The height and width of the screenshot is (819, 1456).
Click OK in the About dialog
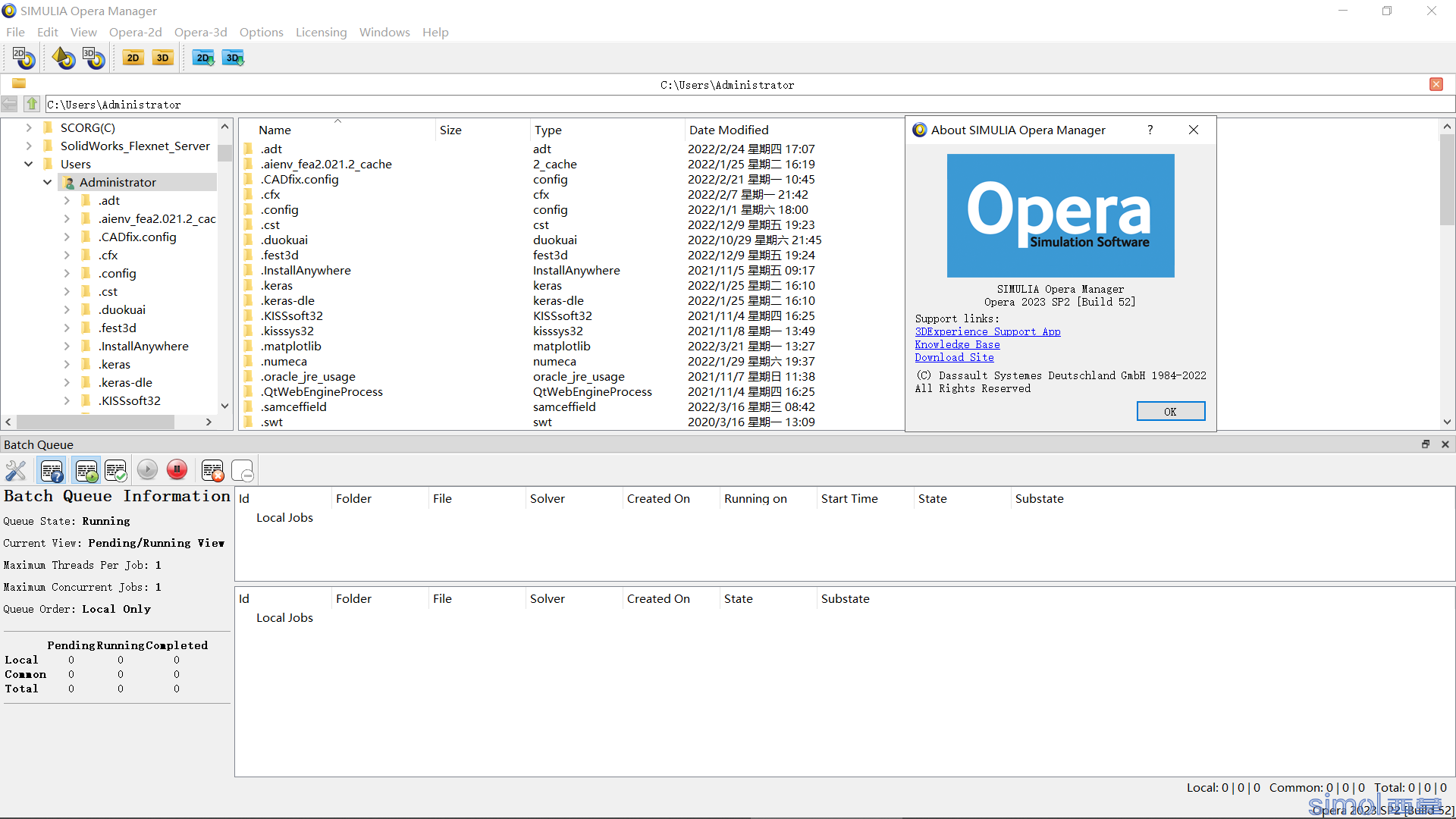click(1170, 411)
